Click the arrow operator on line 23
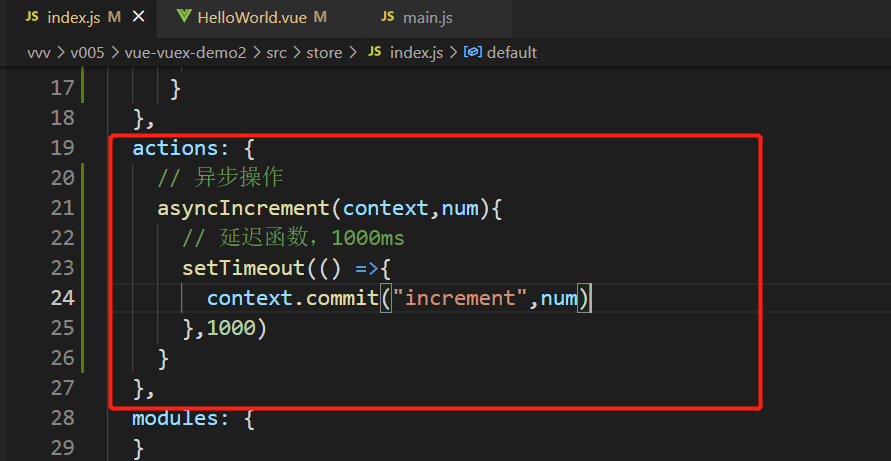This screenshot has width=891, height=461. pos(367,268)
